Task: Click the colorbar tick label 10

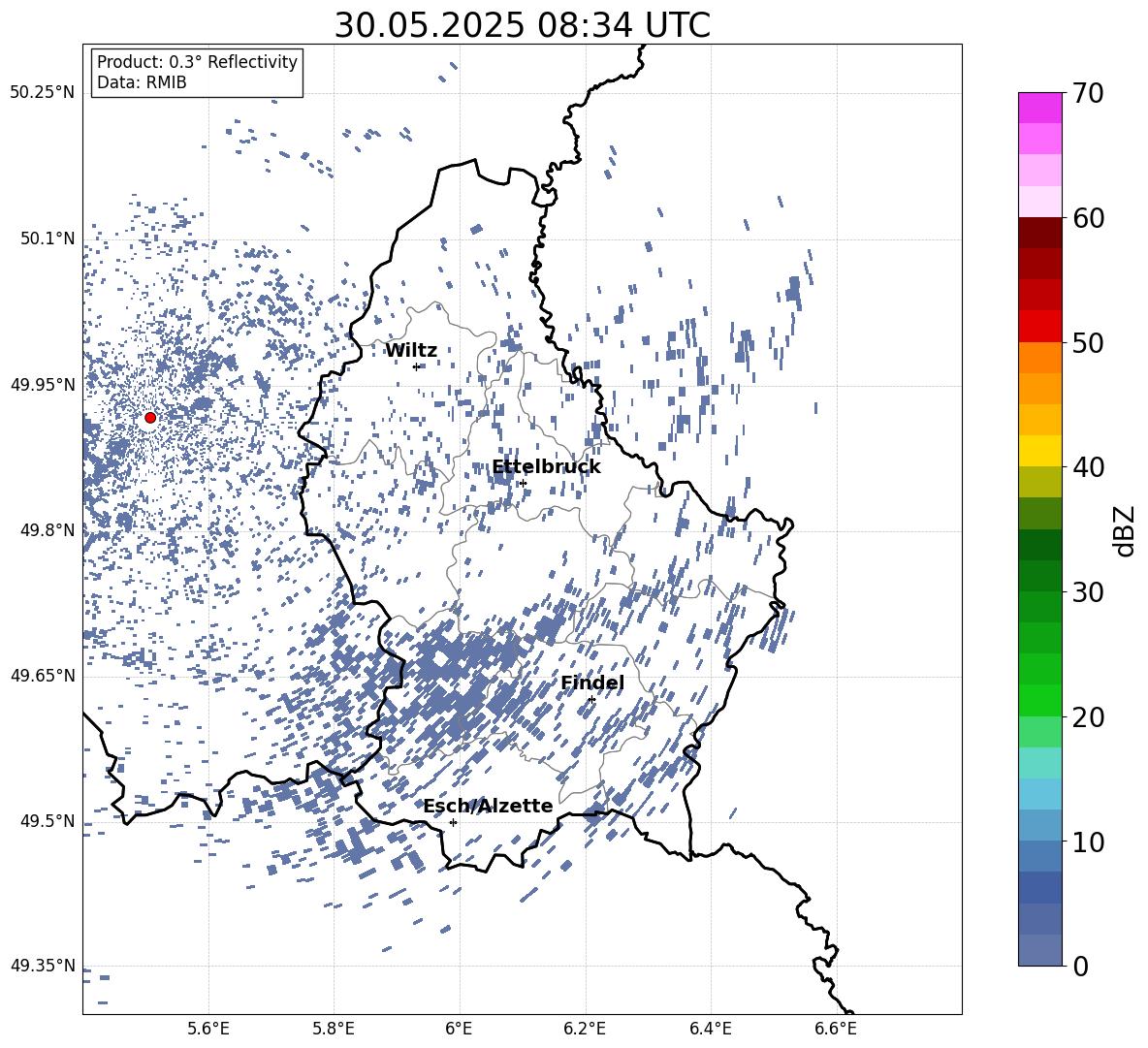Action: click(x=1088, y=842)
